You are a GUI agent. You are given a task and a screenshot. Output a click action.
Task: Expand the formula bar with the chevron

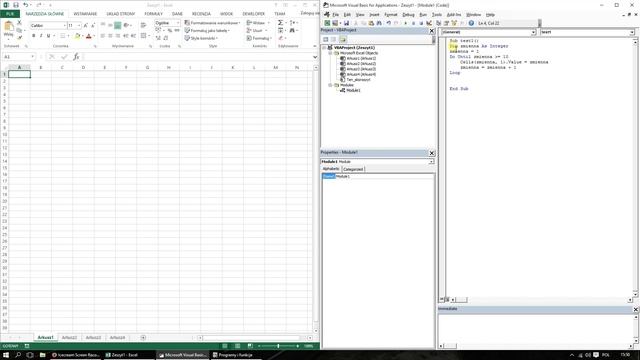coord(315,57)
